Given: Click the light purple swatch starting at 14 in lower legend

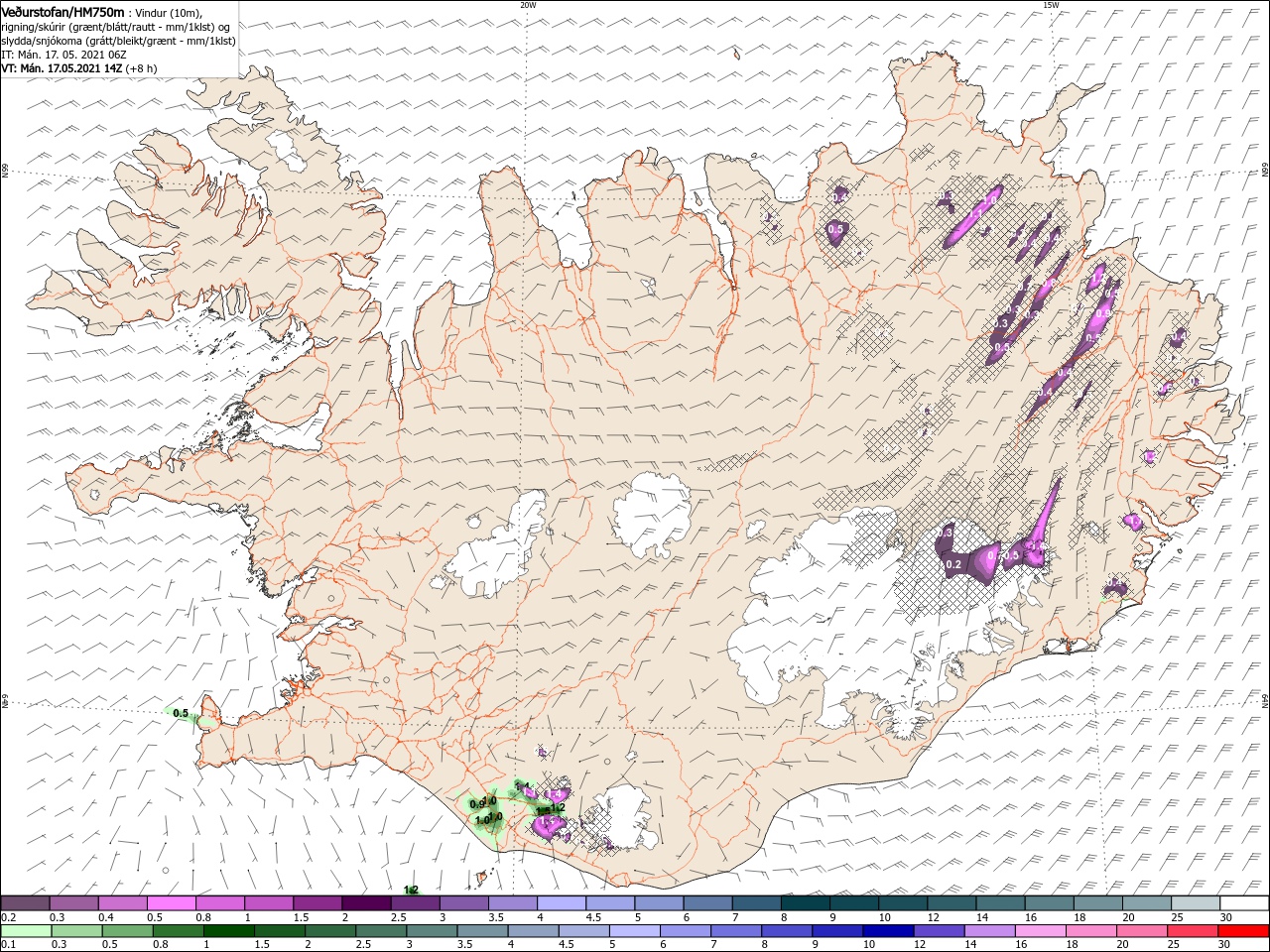Looking at the screenshot, I should [990, 931].
